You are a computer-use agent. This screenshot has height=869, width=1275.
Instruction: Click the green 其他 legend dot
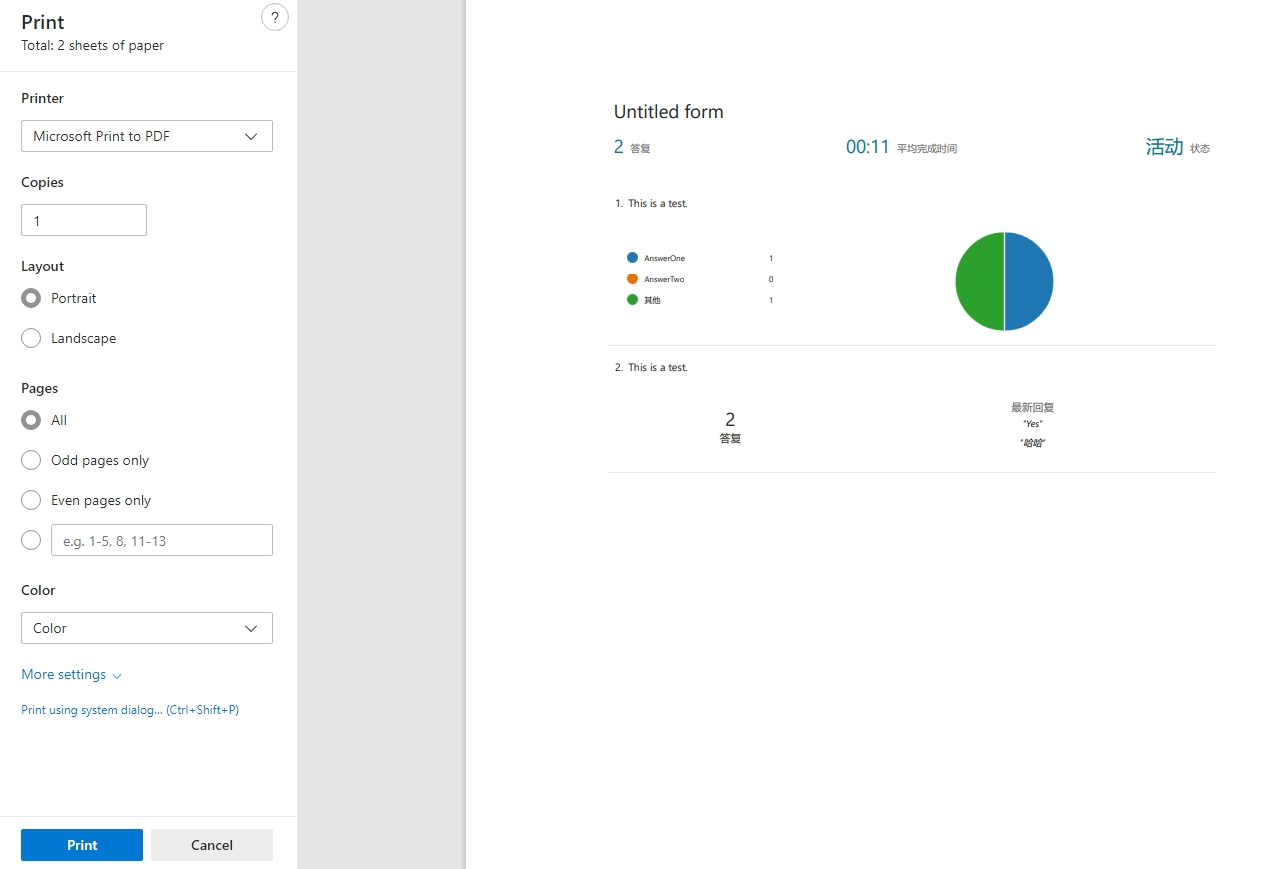(x=632, y=300)
